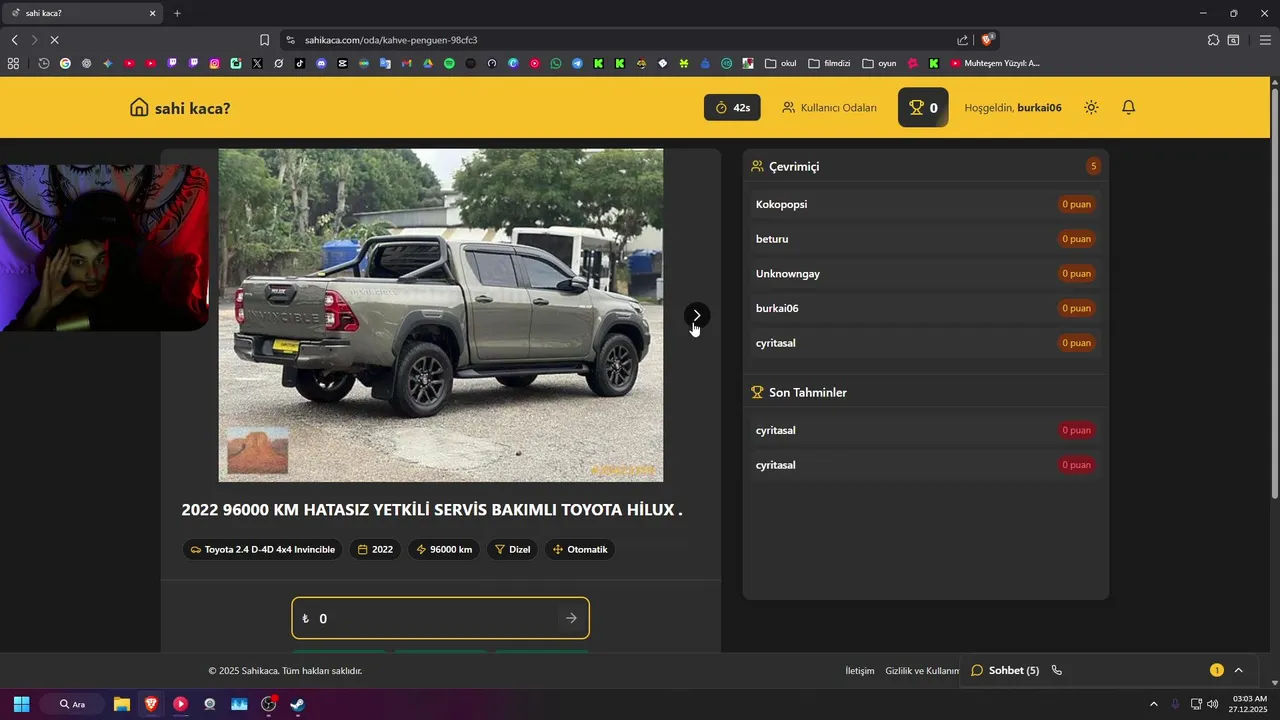This screenshot has height=720, width=1280.
Task: Click the 42s countdown timer
Action: (x=732, y=107)
